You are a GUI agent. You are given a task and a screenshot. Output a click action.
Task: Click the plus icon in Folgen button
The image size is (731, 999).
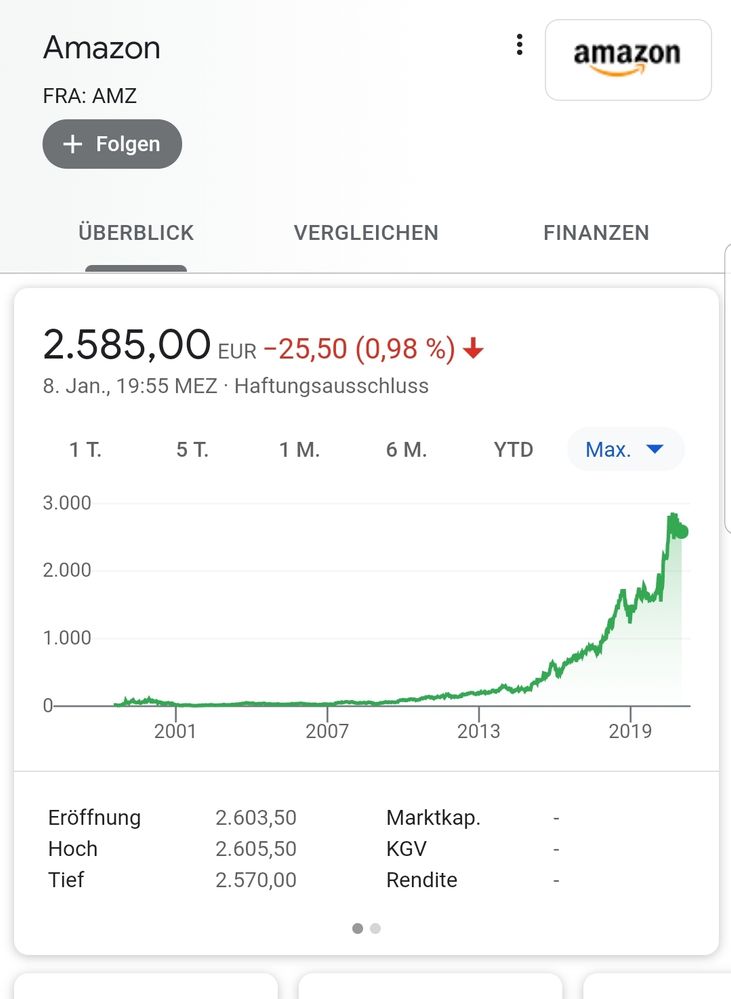pyautogui.click(x=72, y=144)
